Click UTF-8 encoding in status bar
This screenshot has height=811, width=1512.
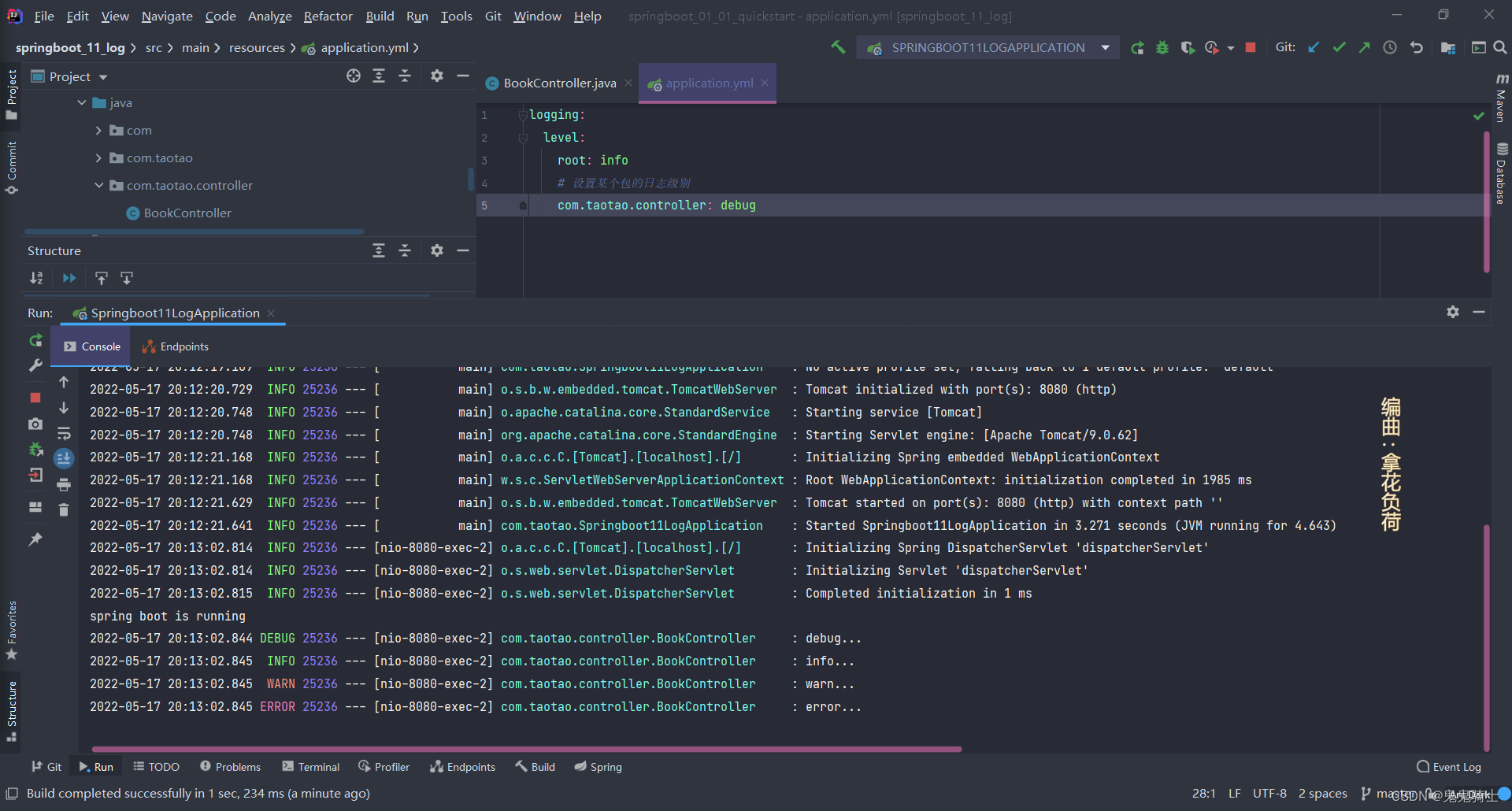[x=1269, y=793]
